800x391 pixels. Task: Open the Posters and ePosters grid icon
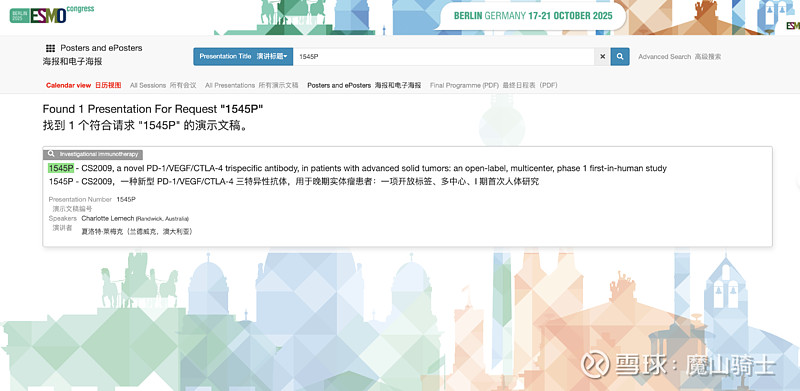pos(50,48)
